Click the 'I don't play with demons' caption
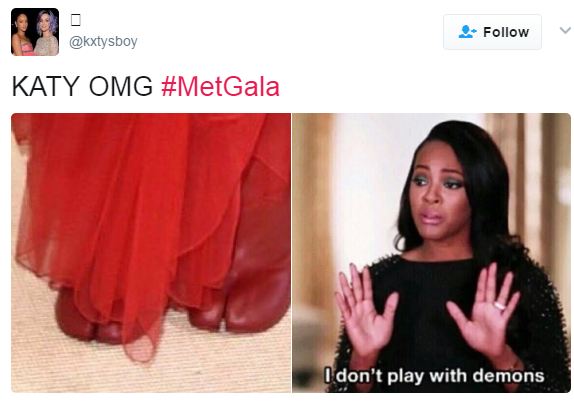The height and width of the screenshot is (402, 574). pyautogui.click(x=435, y=376)
